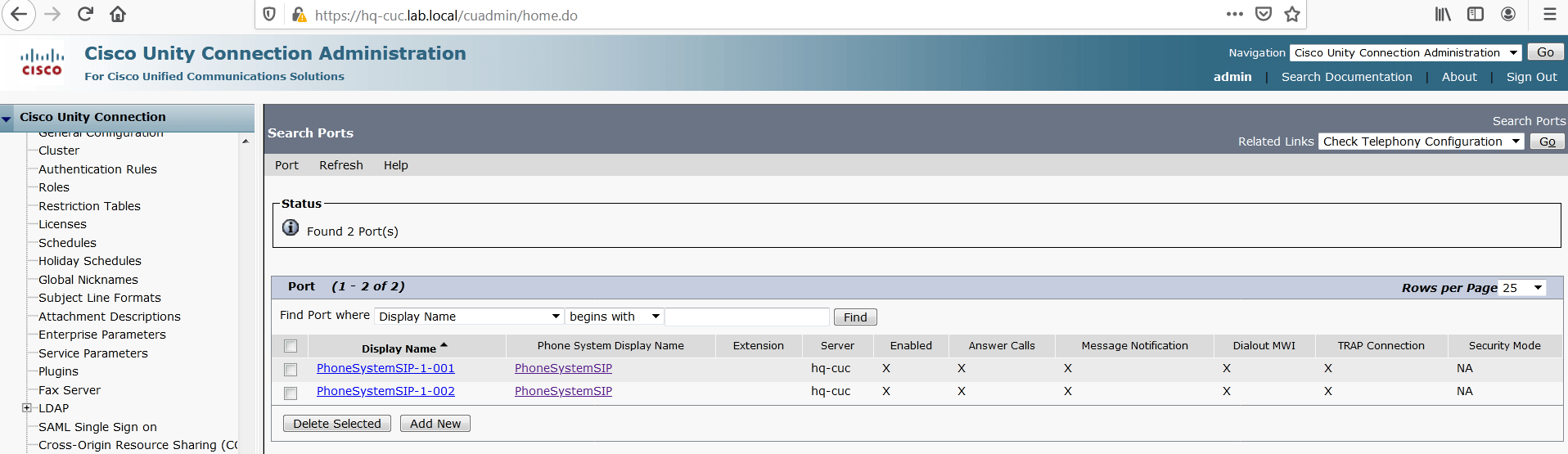This screenshot has height=454, width=1568.
Task: Click the Related Links Go button
Action: point(1548,142)
